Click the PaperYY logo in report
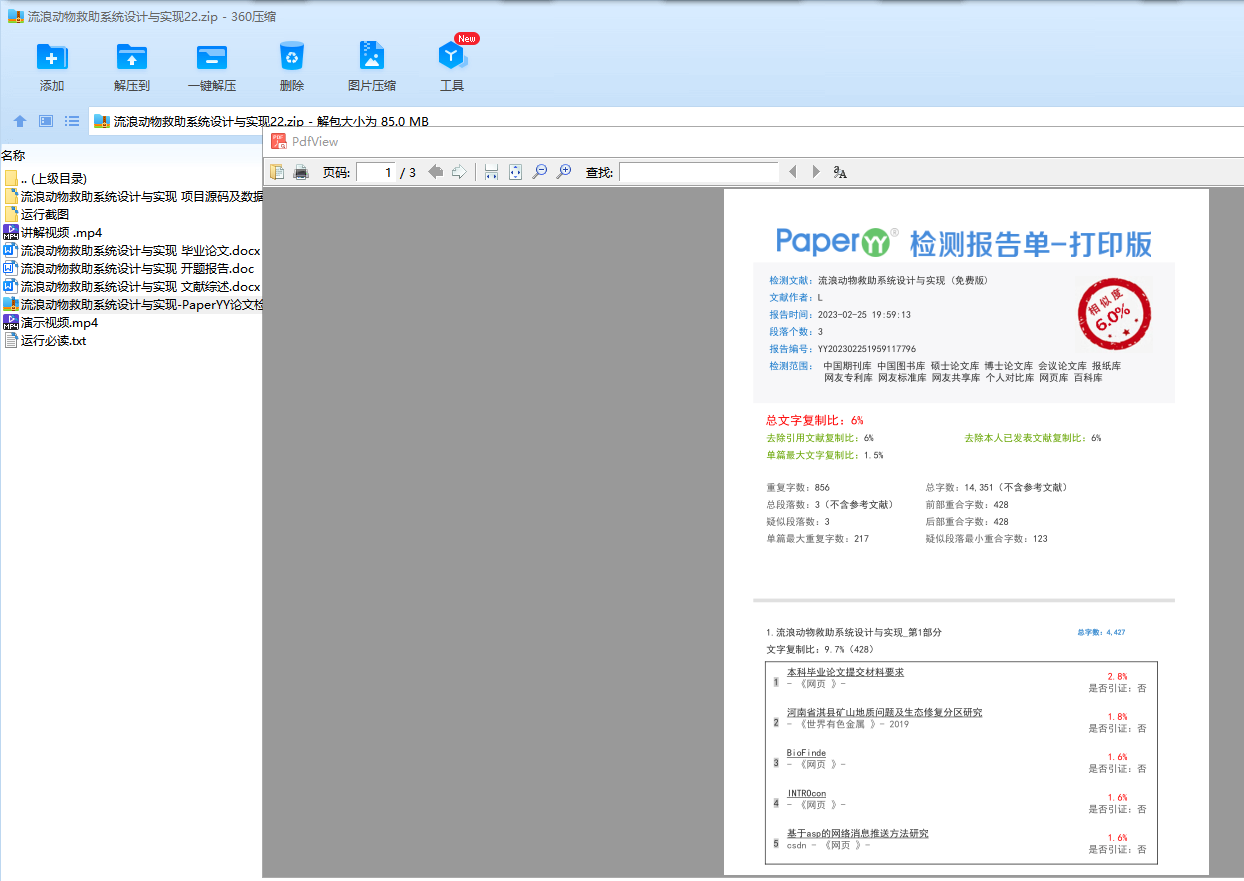1244x881 pixels. click(836, 241)
